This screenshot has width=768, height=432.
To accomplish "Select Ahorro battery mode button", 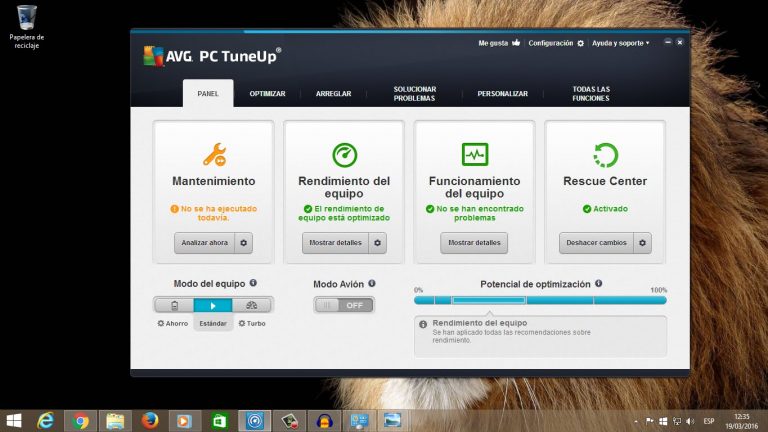I will click(x=174, y=305).
